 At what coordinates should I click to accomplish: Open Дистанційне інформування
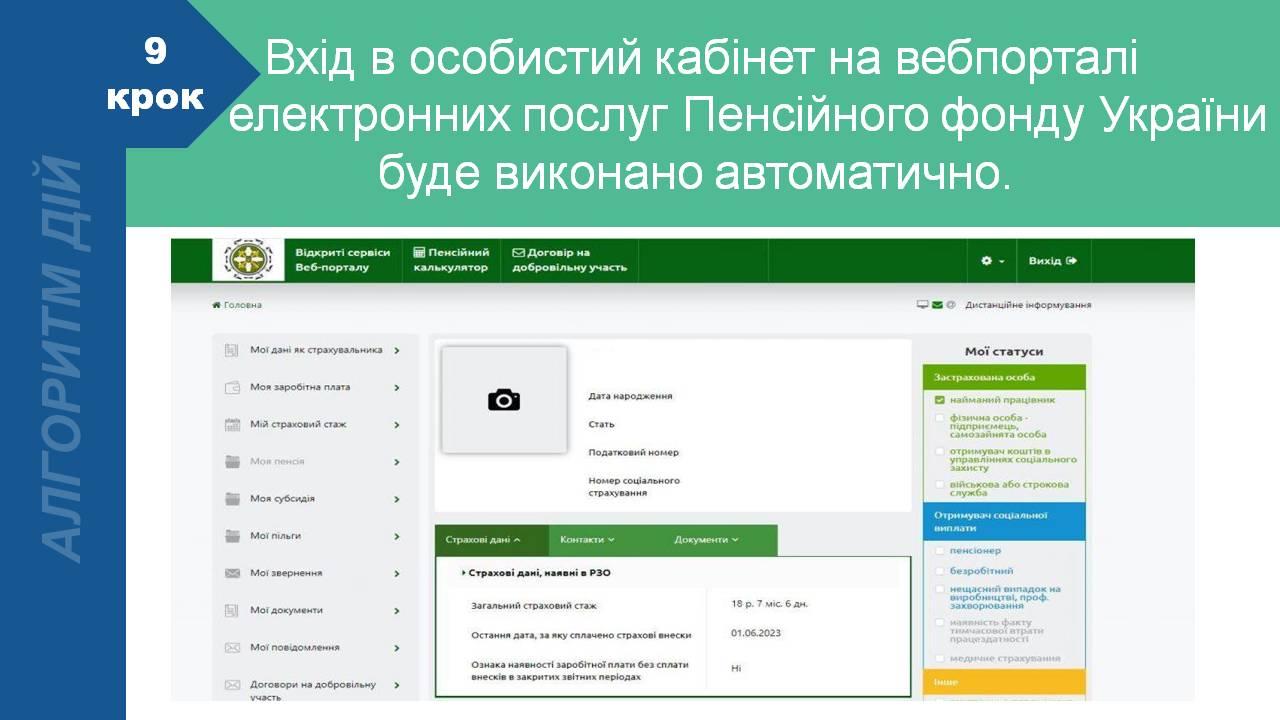point(1028,305)
